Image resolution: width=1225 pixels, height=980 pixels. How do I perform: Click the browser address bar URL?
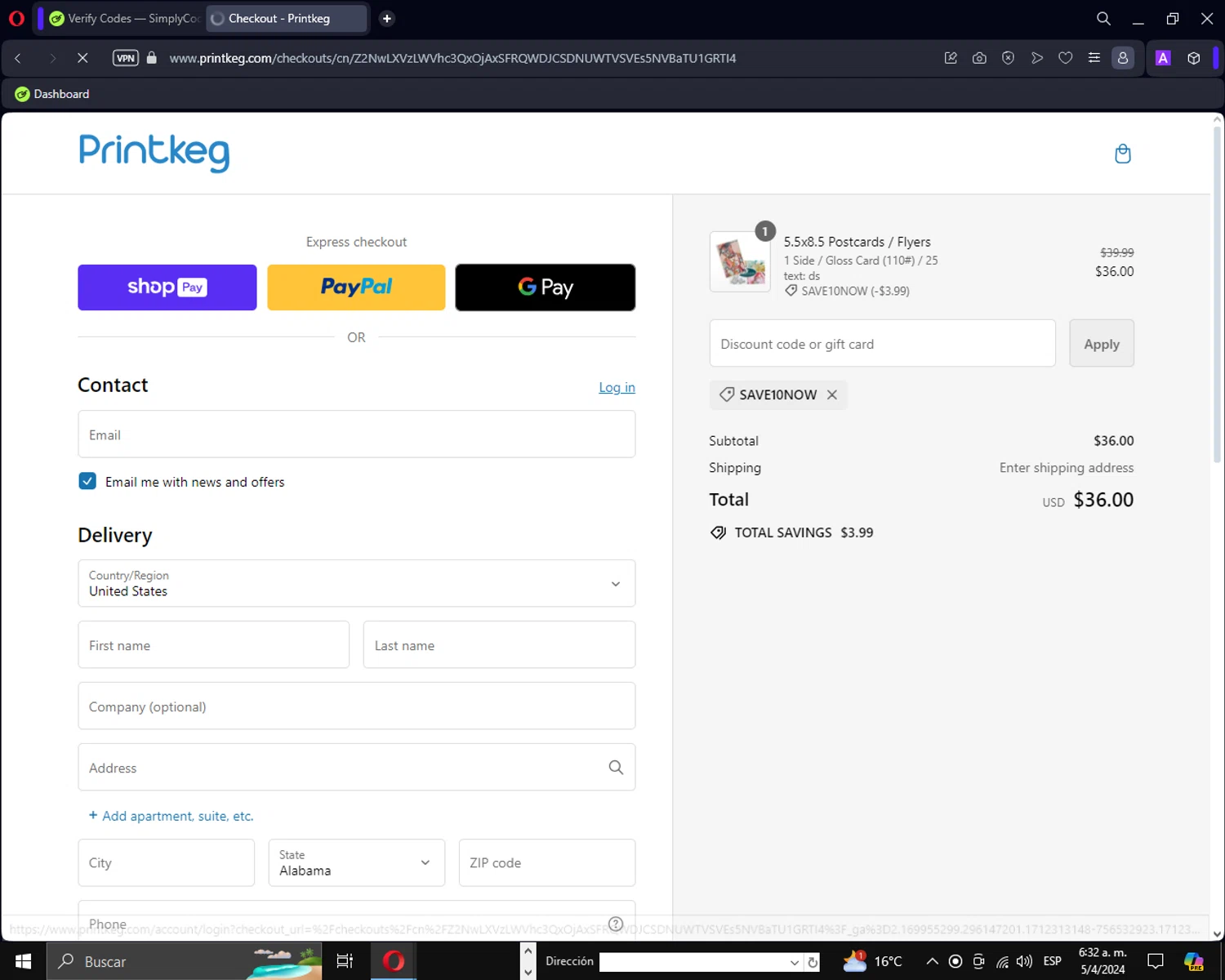(452, 58)
